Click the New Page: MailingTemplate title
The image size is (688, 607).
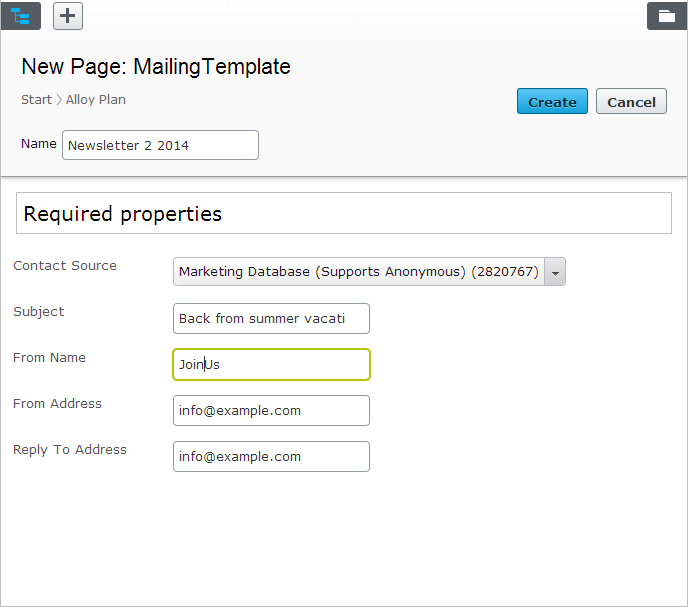(x=156, y=67)
